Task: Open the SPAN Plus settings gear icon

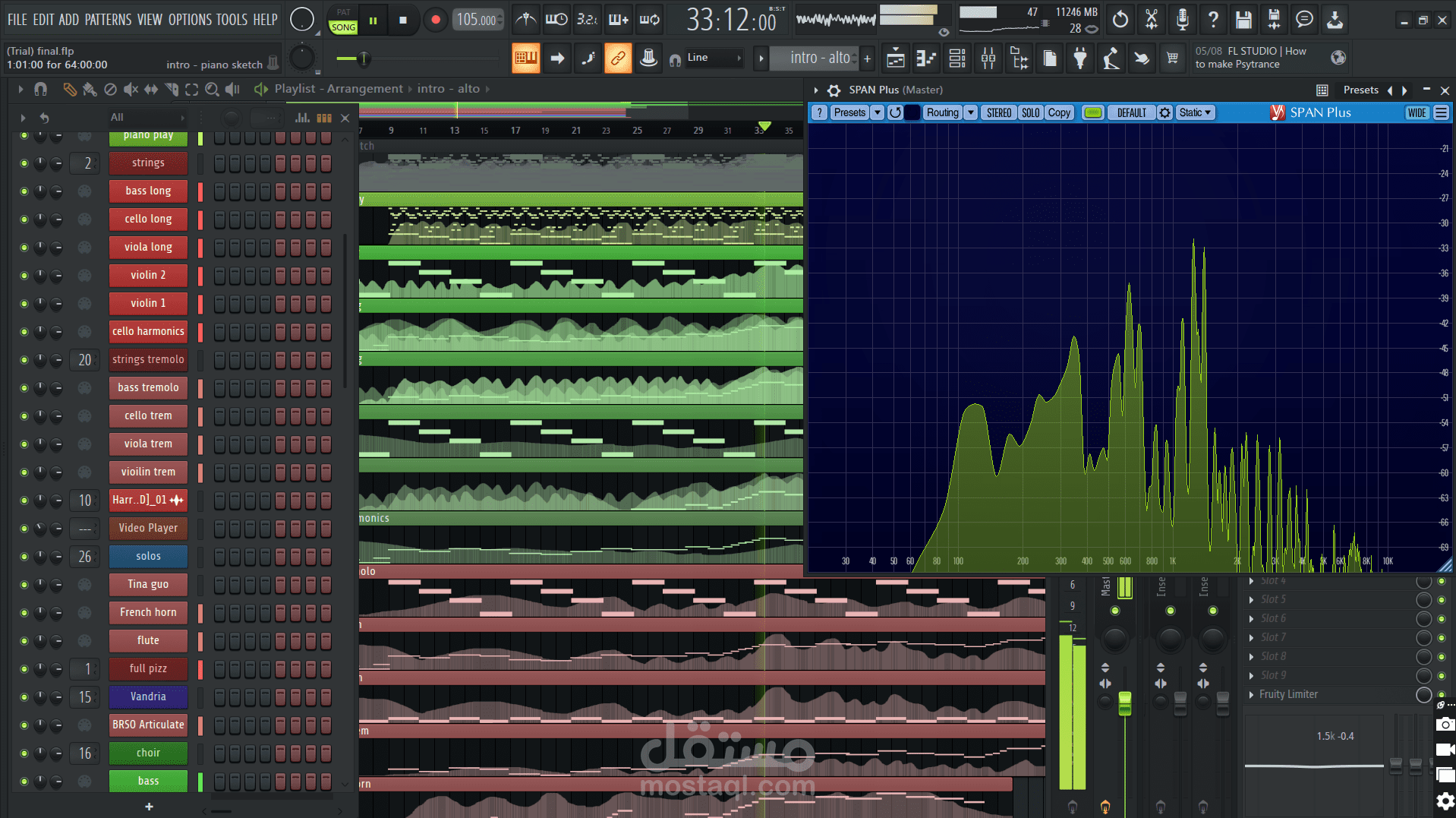Action: click(834, 90)
